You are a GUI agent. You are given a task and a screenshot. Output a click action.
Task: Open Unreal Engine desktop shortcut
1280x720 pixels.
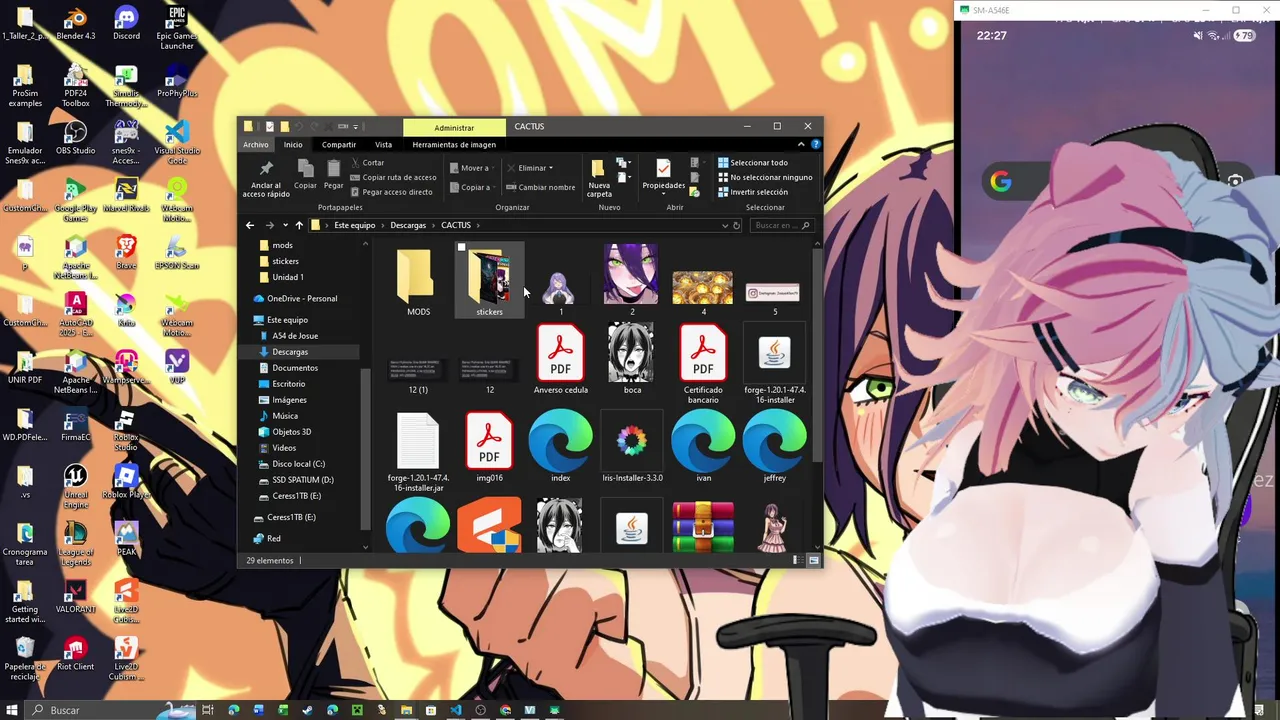point(76,487)
